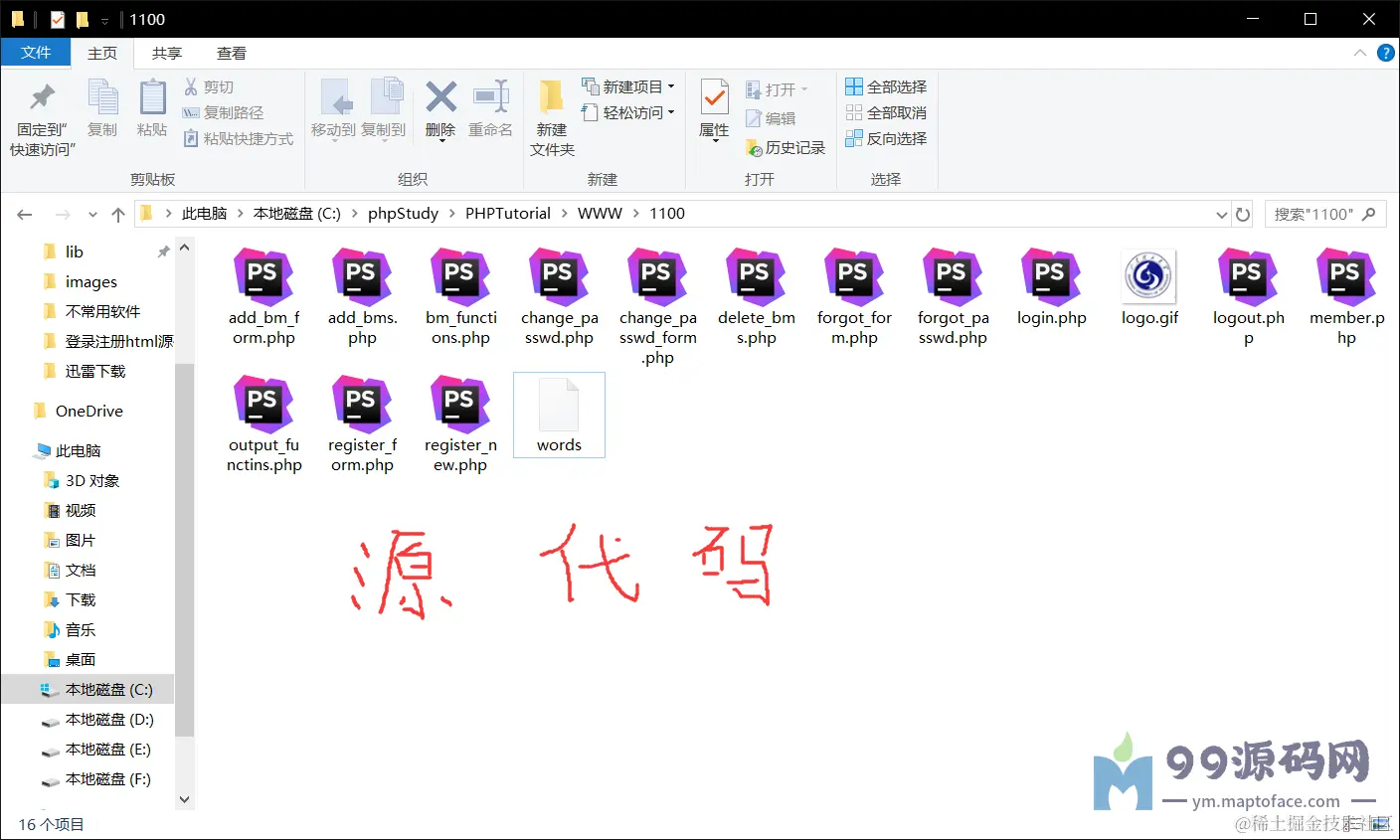The image size is (1400, 840).
Task: Click Select all (全部选择)
Action: (886, 86)
